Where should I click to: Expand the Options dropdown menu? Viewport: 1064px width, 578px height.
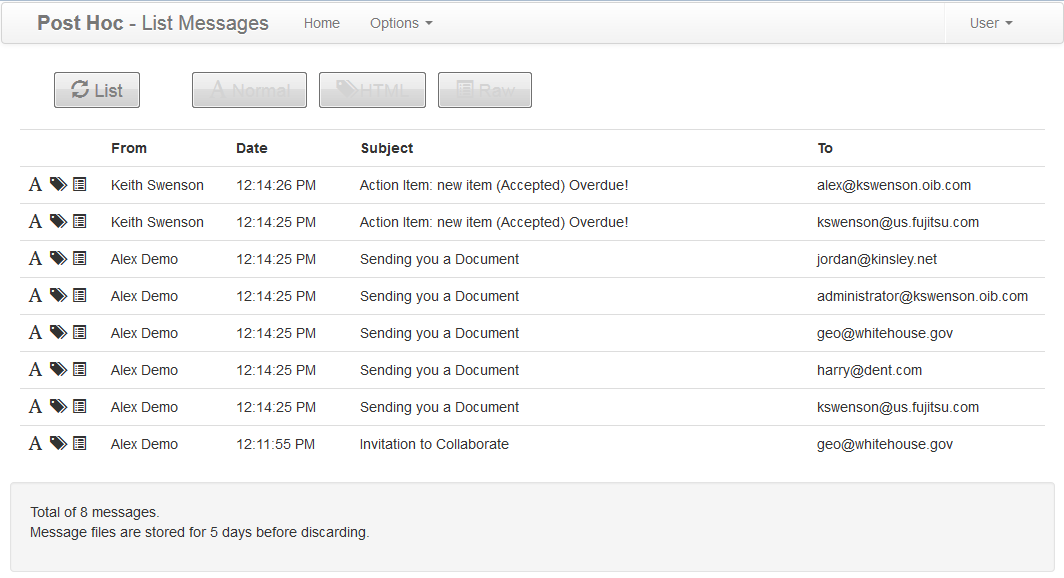point(400,23)
